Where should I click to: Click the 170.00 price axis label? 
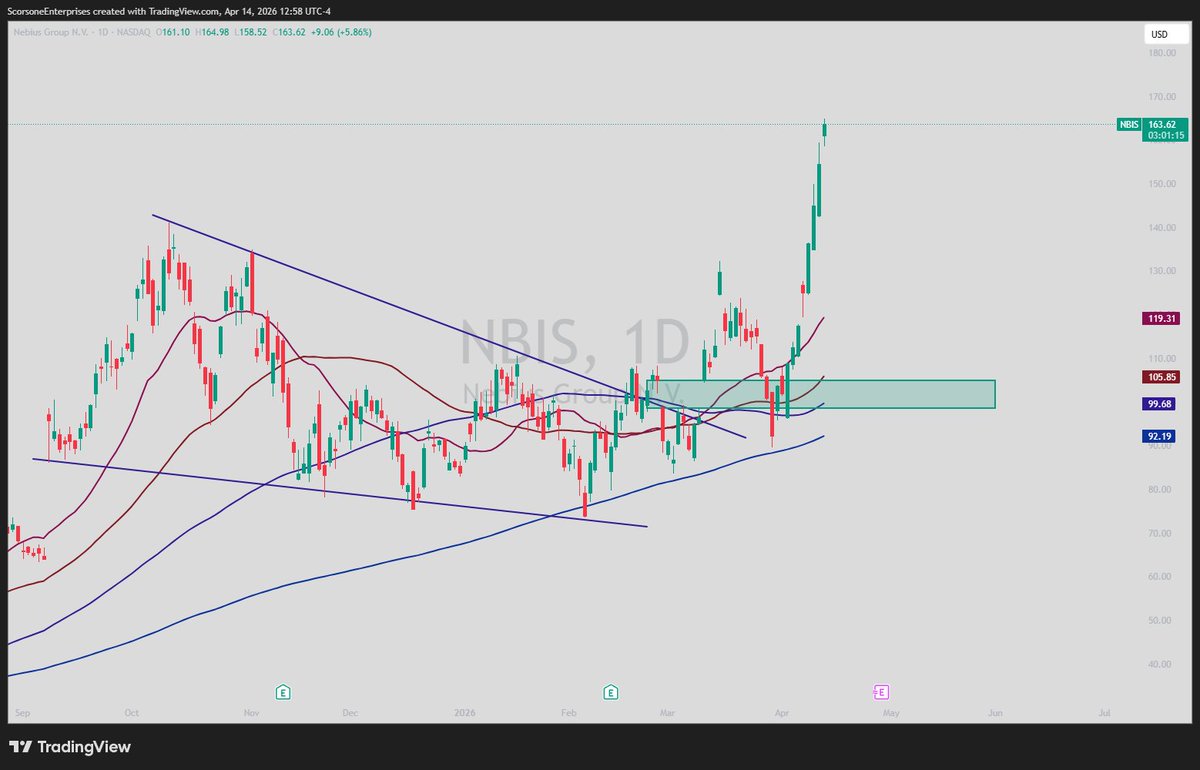(x=1162, y=97)
